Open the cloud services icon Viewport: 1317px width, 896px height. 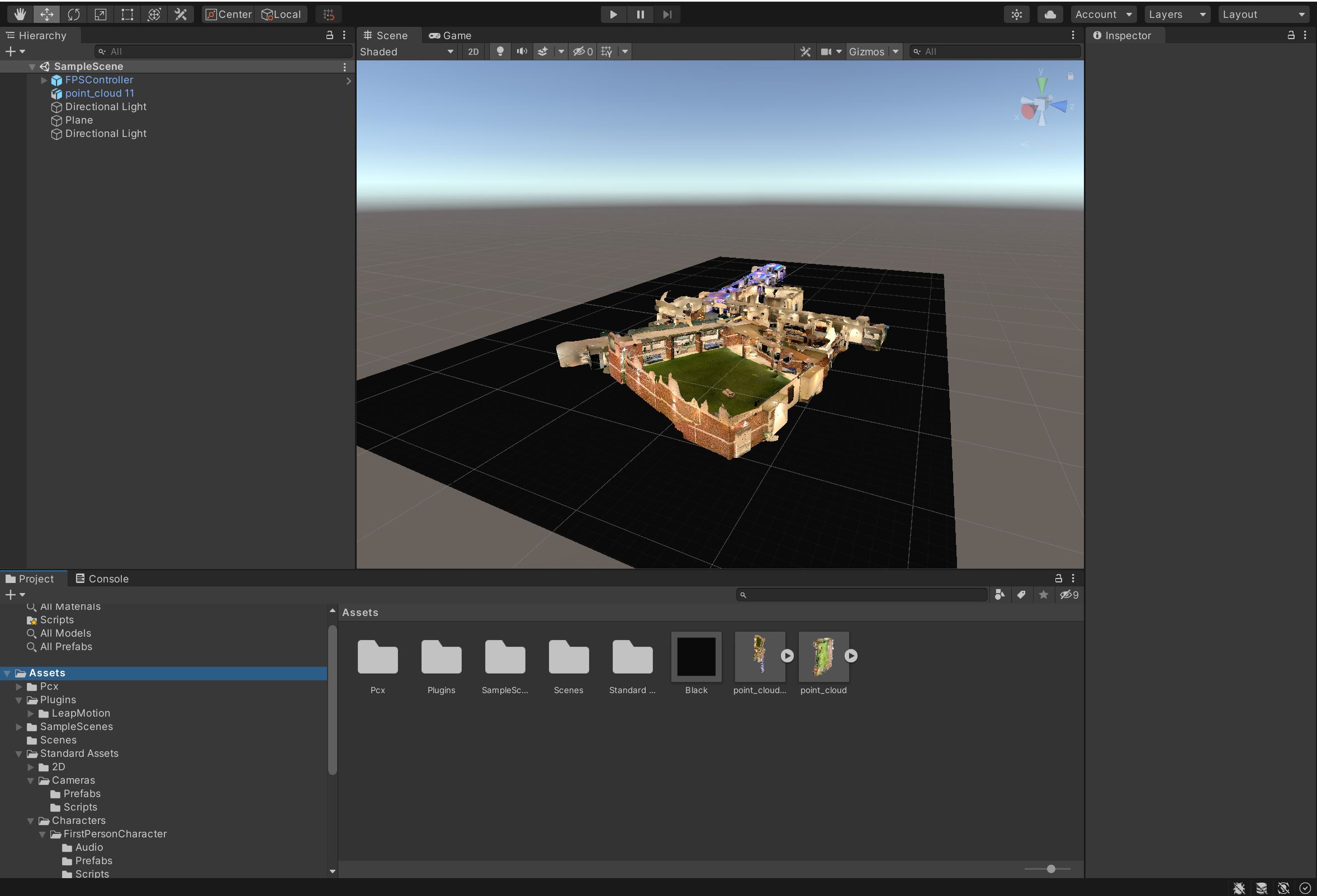(x=1050, y=14)
